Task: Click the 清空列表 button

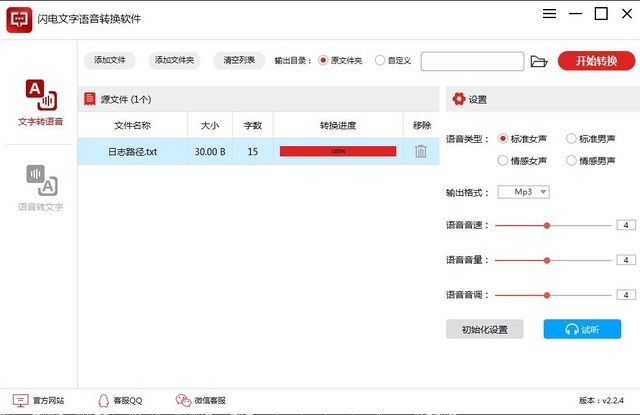Action: [x=239, y=60]
